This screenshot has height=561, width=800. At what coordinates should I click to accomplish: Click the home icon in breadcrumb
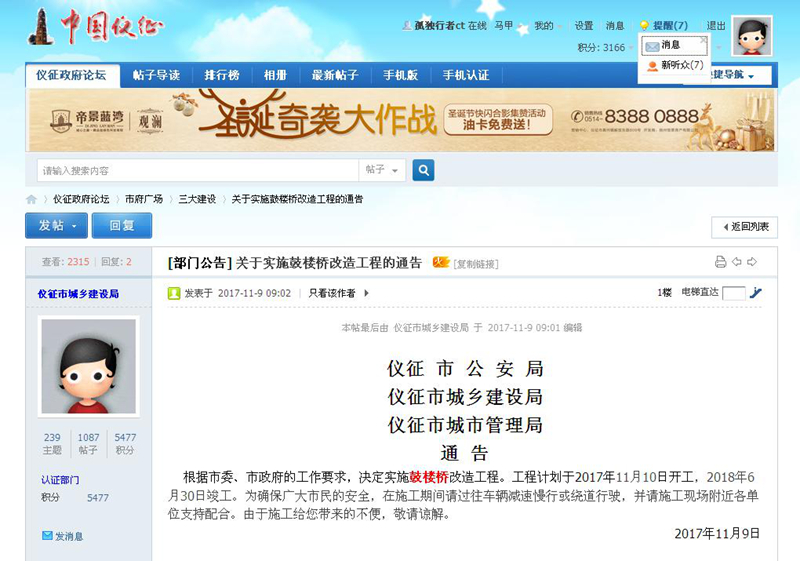click(31, 199)
